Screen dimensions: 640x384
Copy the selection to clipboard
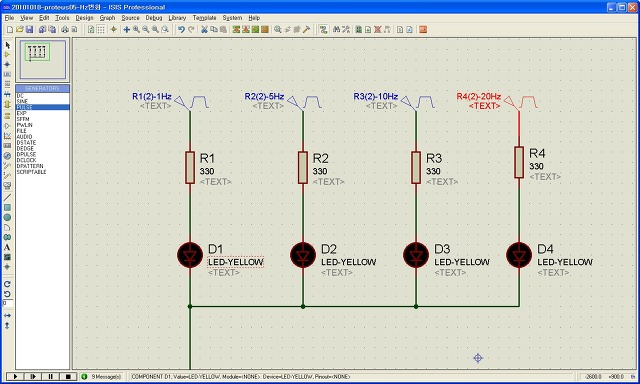[x=214, y=29]
